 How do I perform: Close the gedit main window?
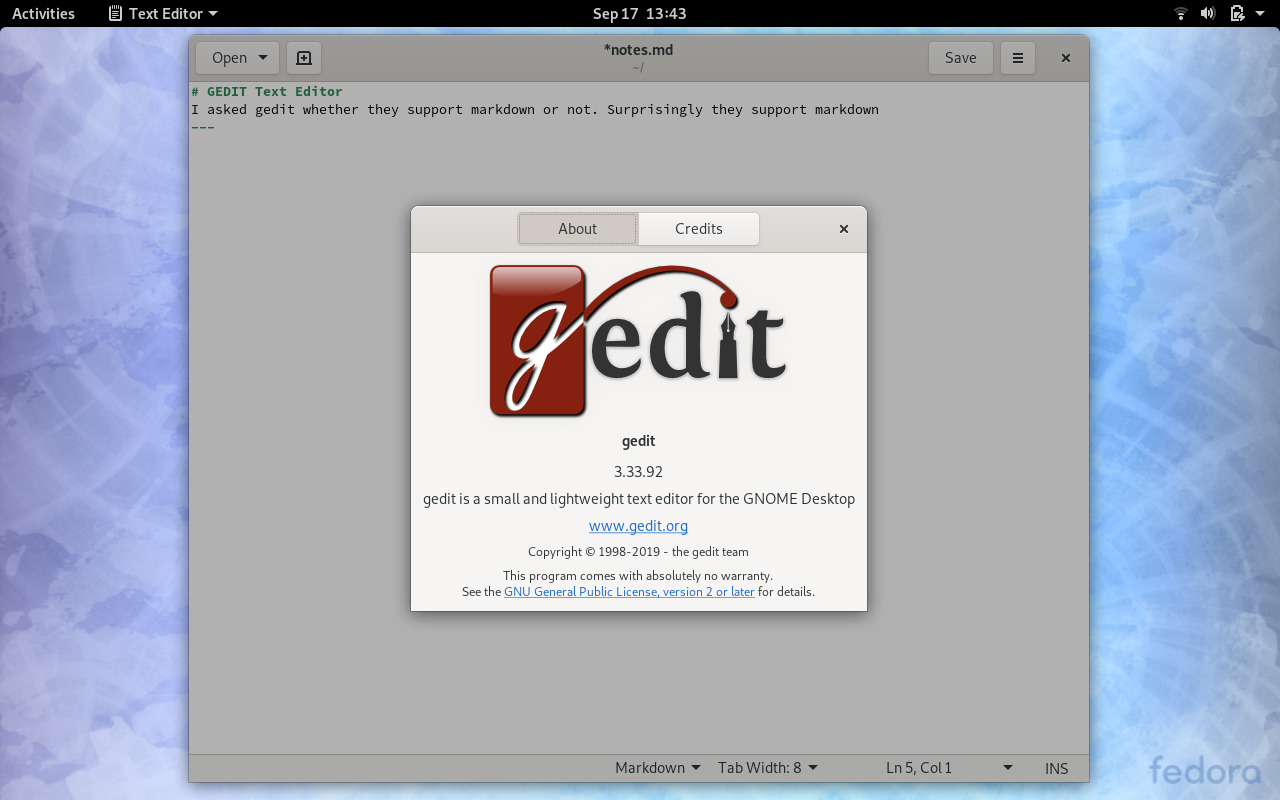(1066, 58)
